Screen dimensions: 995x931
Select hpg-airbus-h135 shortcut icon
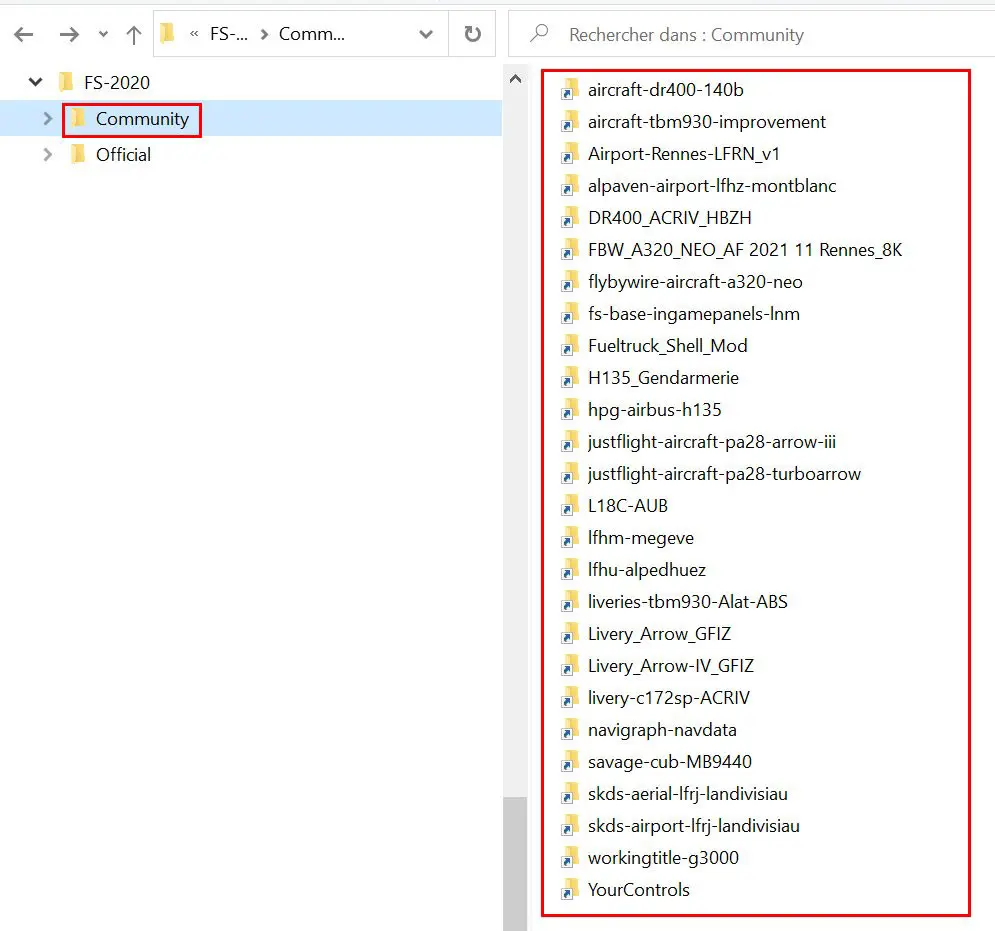(x=569, y=409)
